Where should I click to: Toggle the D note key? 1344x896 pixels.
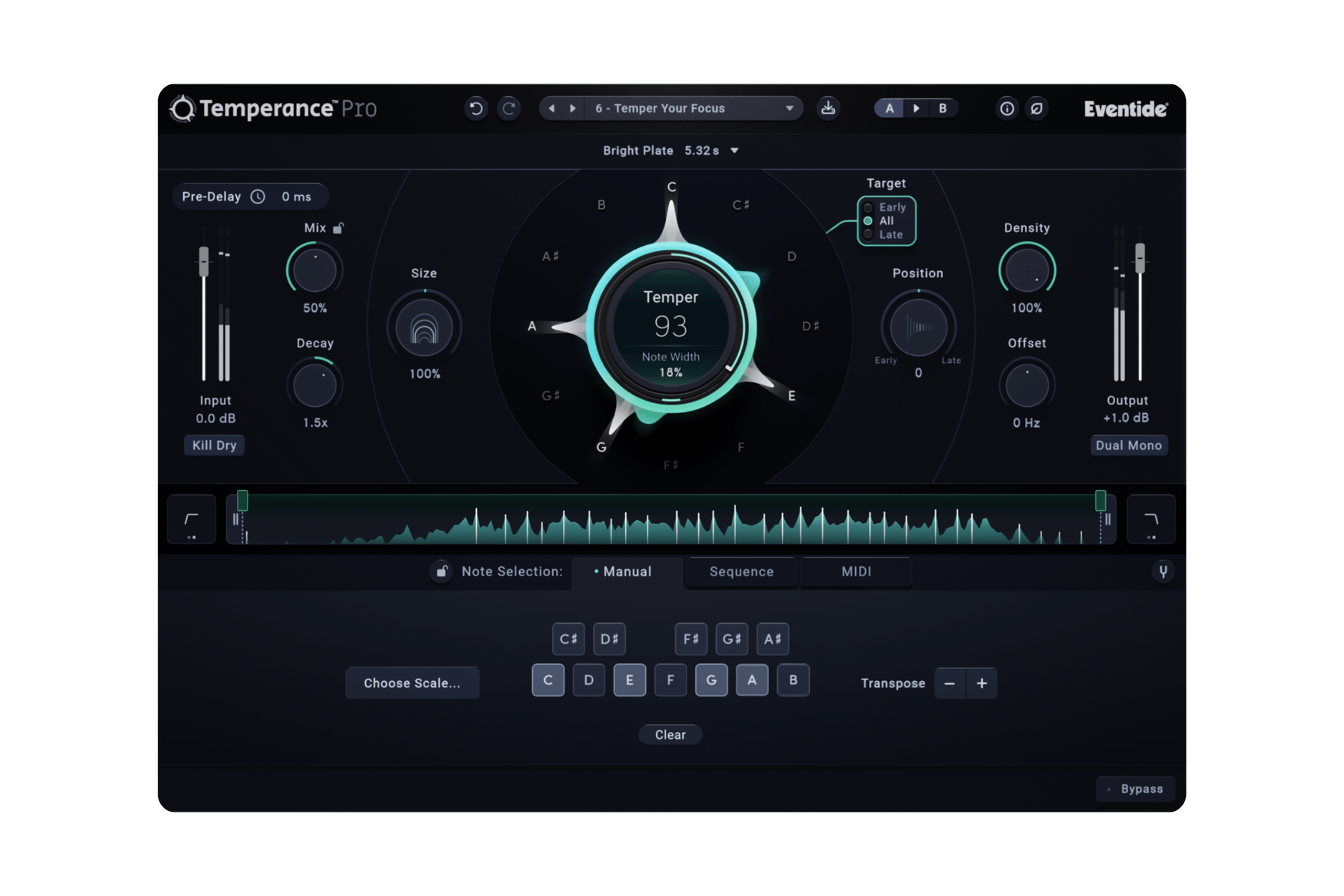click(x=589, y=680)
